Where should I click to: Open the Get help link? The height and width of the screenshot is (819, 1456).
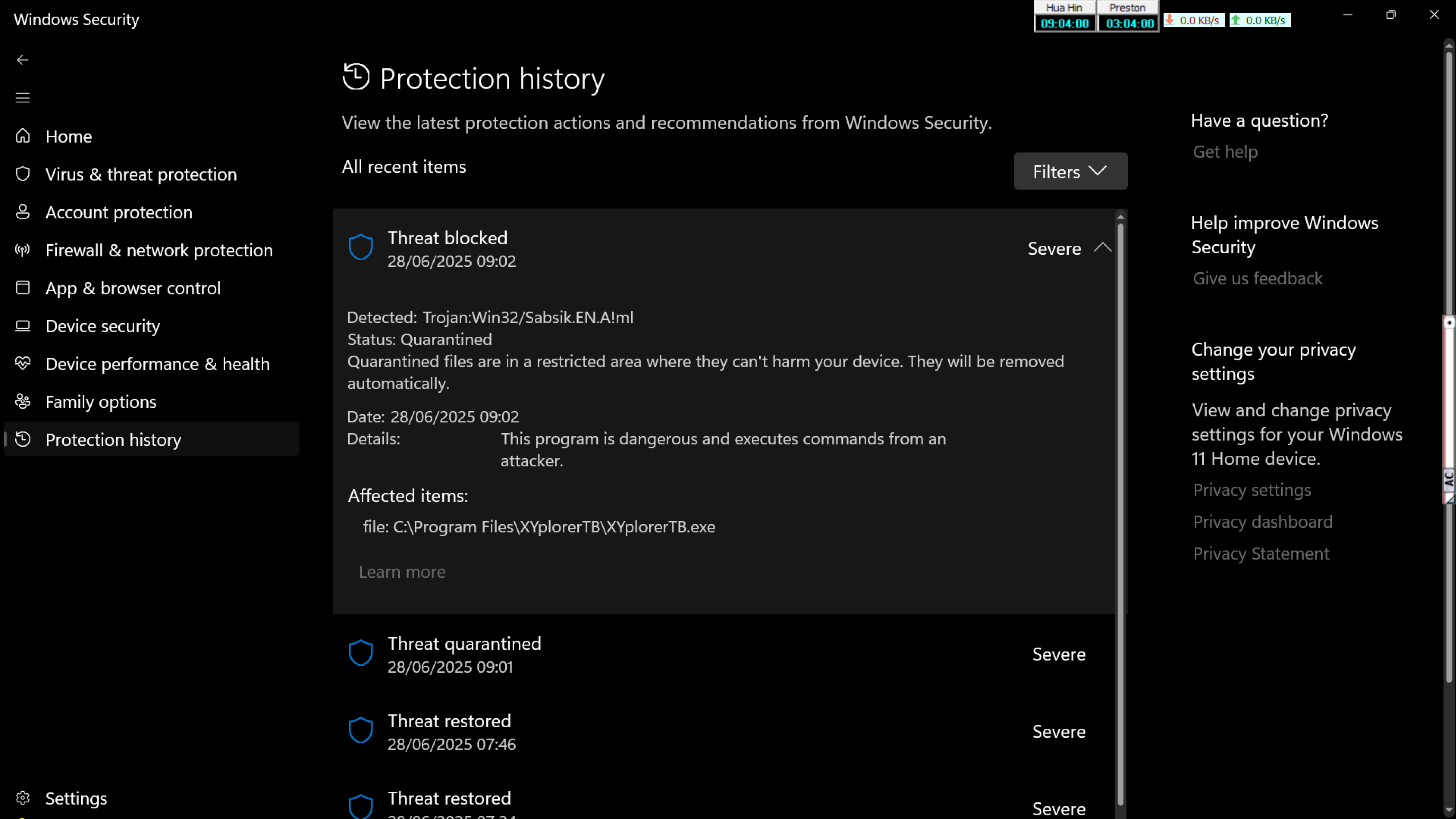coord(1225,151)
